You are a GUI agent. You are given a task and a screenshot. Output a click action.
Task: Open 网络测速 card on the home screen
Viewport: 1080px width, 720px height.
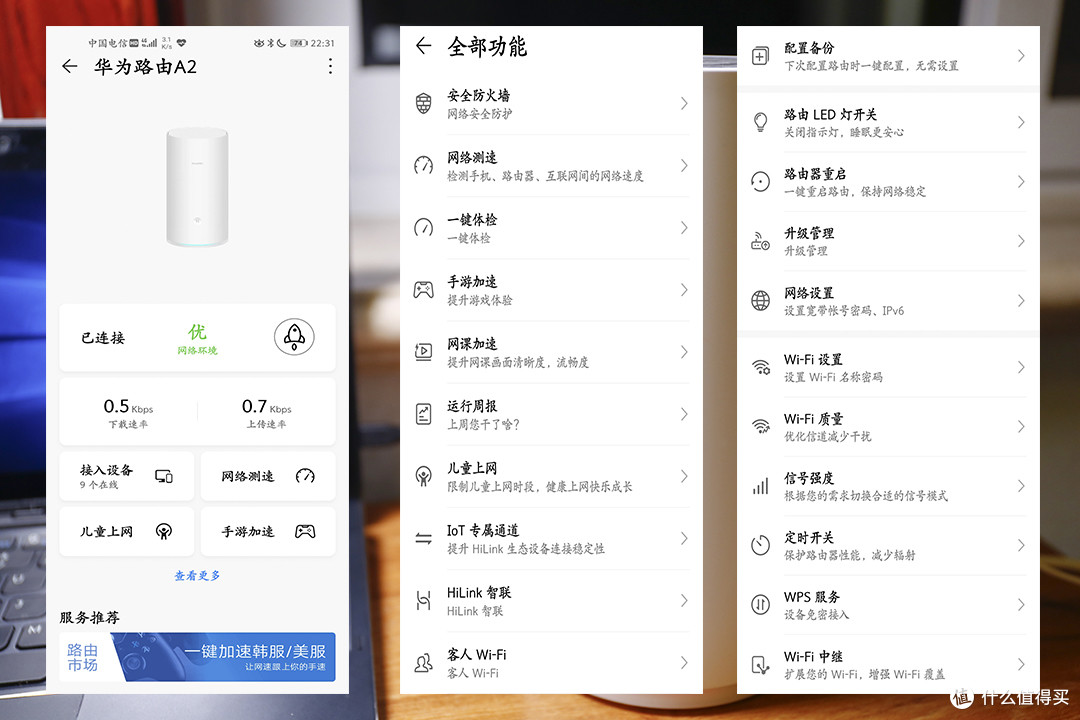click(x=268, y=476)
